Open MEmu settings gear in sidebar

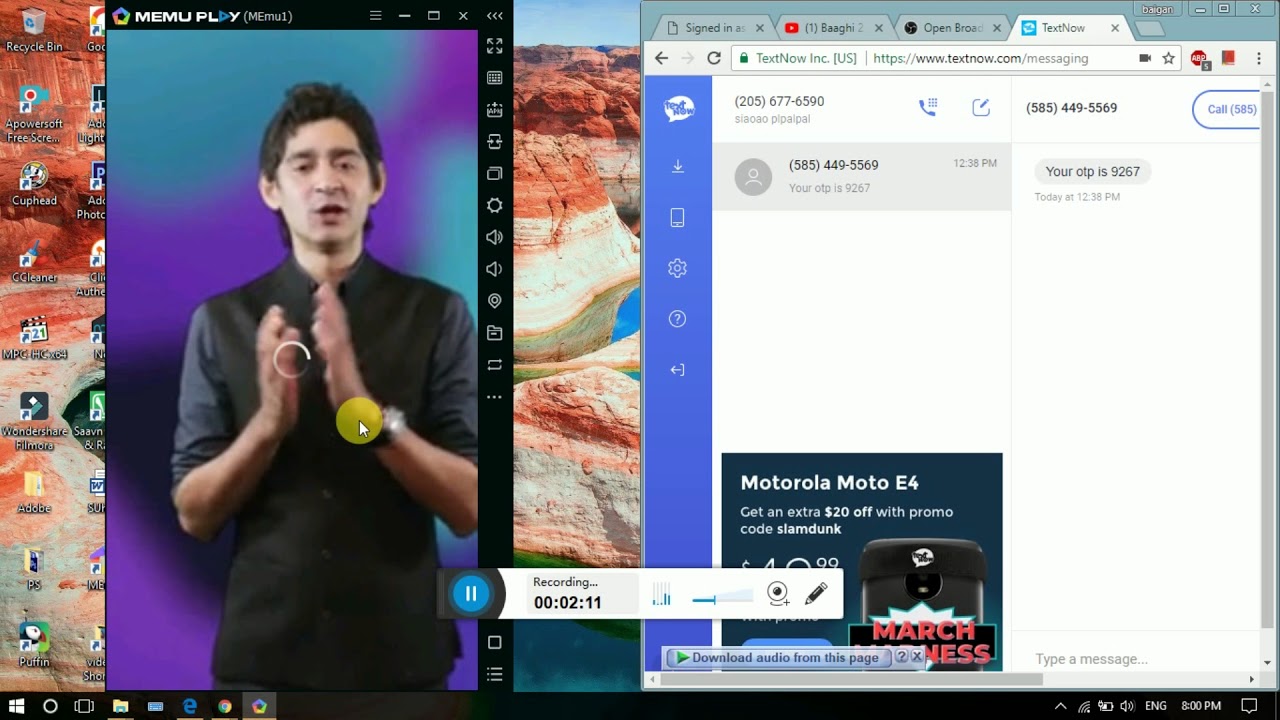[494, 205]
